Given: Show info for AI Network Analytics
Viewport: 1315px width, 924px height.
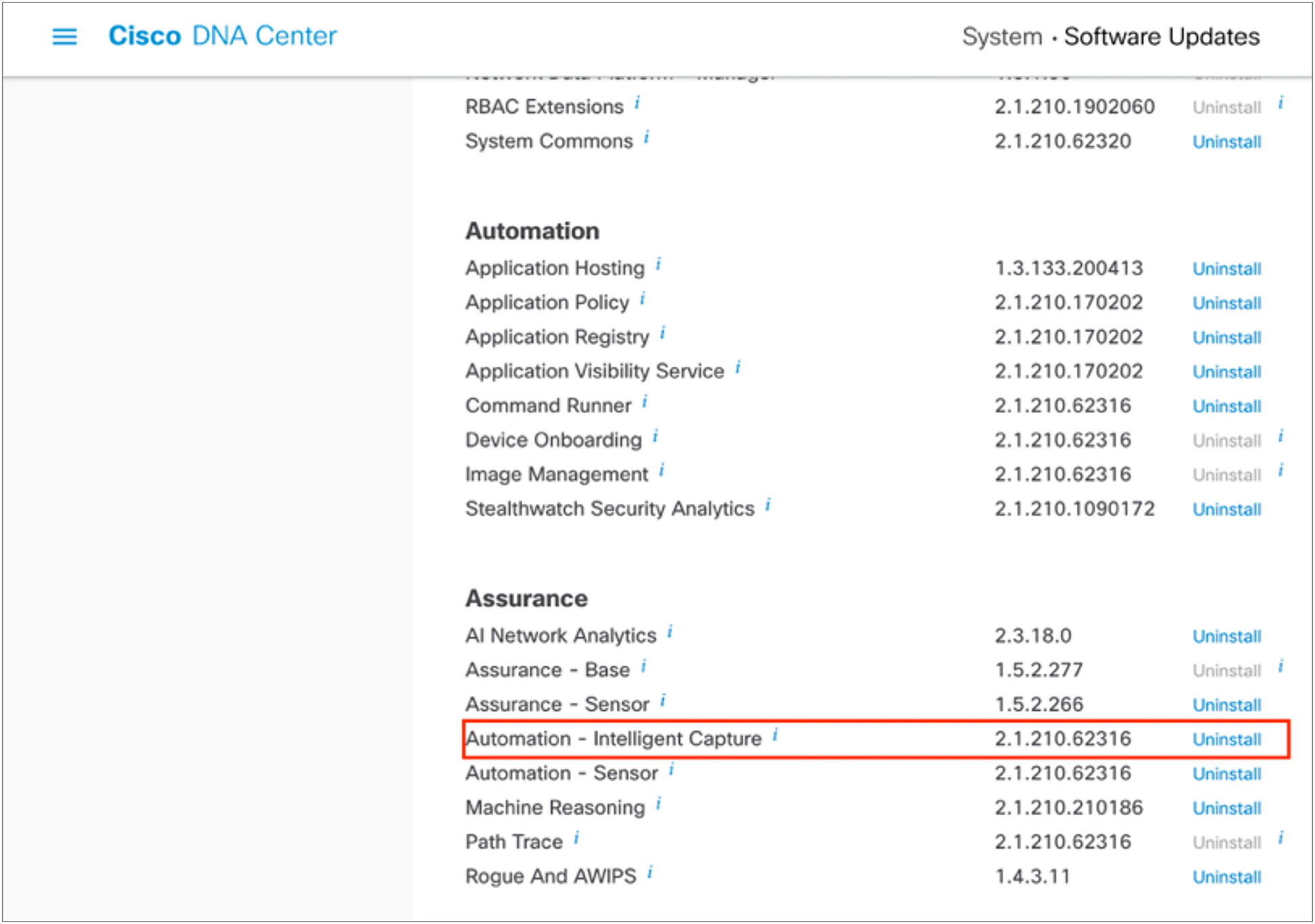Looking at the screenshot, I should (x=669, y=632).
